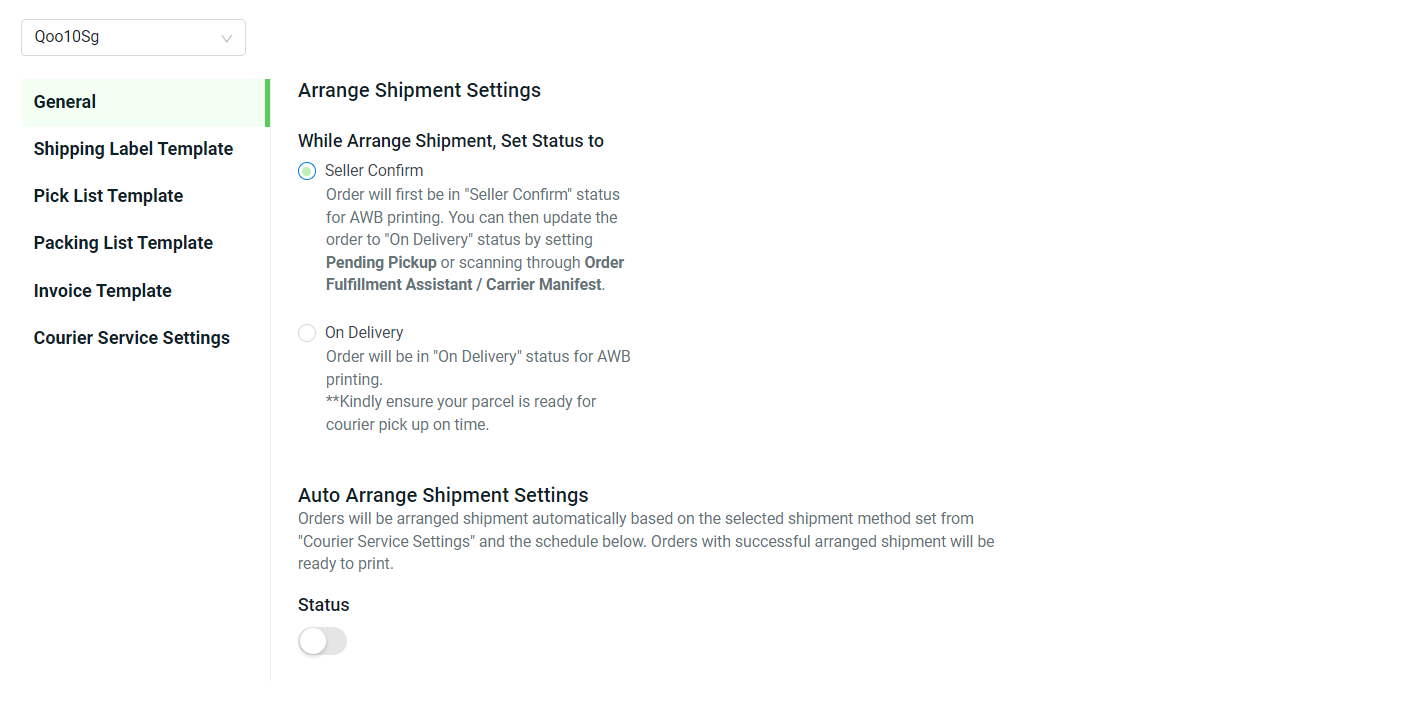Viewport: 1427px width, 701px height.
Task: Switch to Packing List Template
Action: 123,243
